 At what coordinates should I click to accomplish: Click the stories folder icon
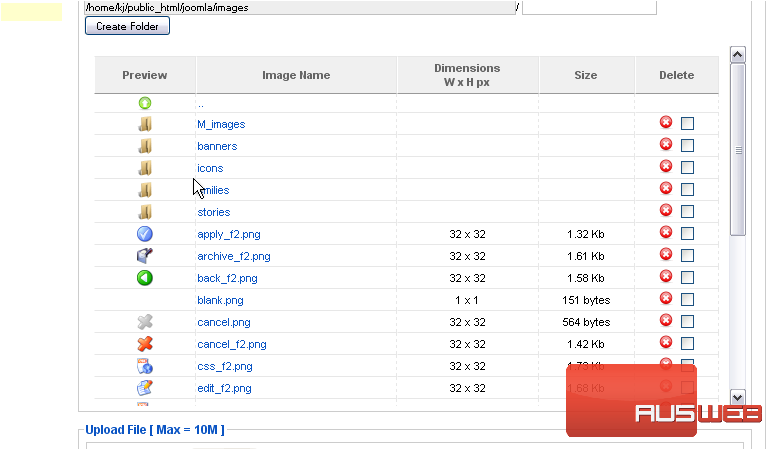click(145, 212)
